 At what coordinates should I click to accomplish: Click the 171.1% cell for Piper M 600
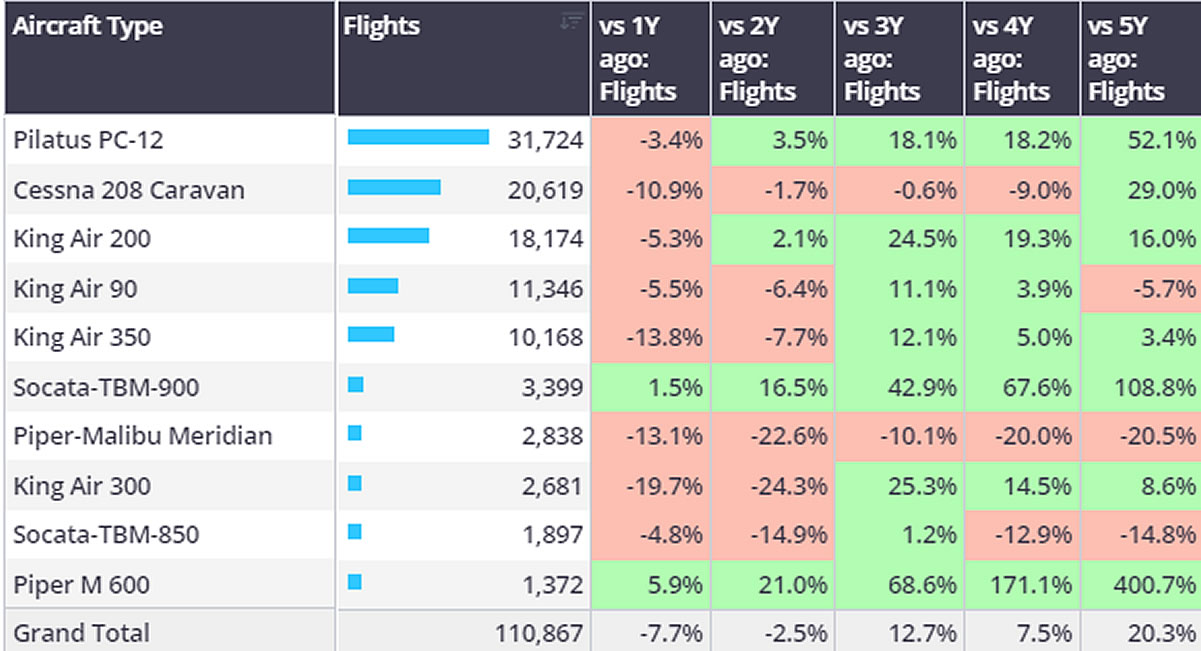1022,584
